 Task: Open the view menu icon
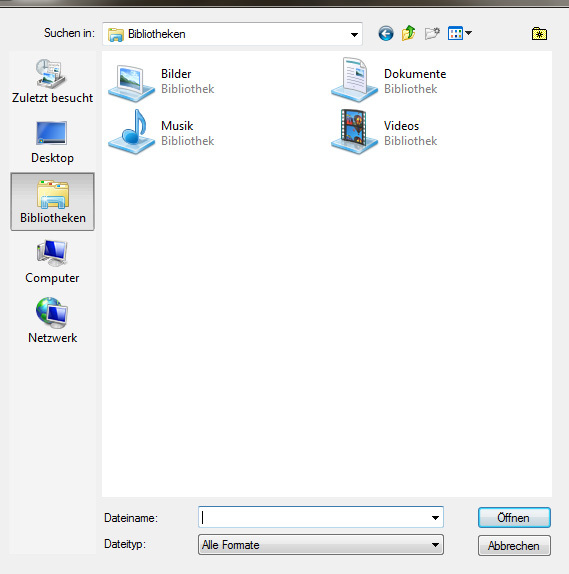[x=455, y=33]
